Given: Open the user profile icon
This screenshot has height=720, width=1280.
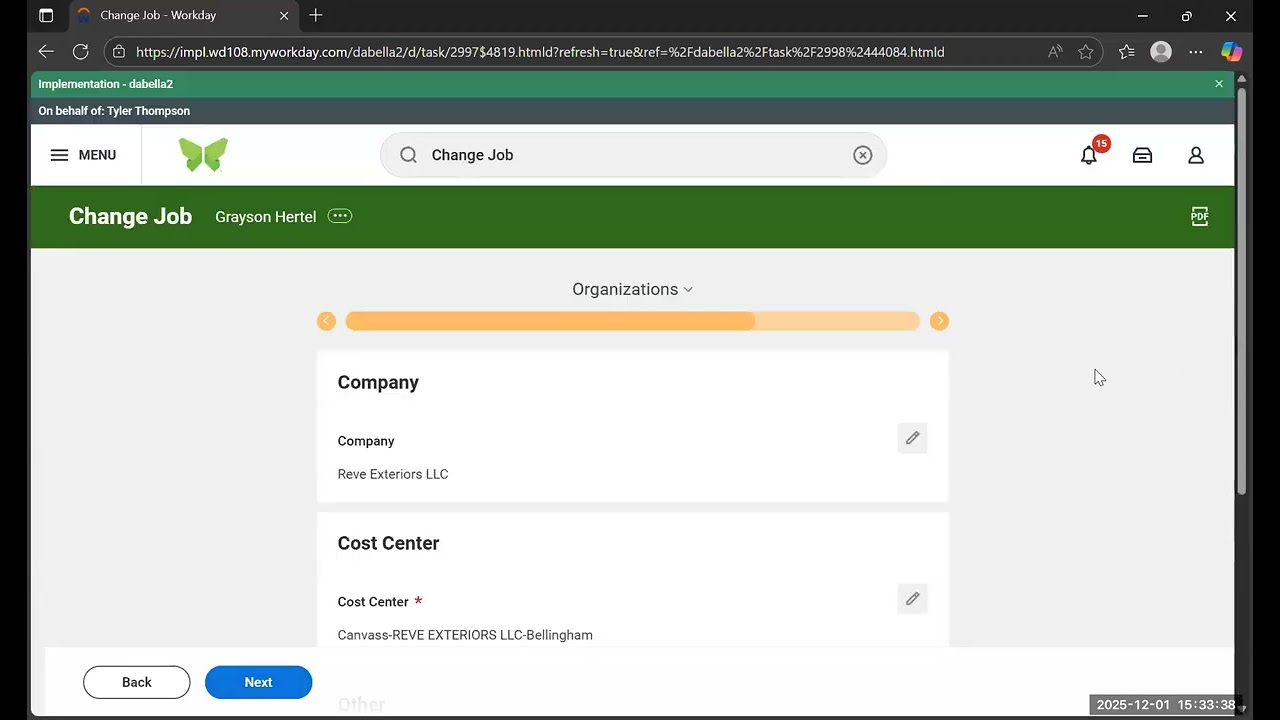Looking at the screenshot, I should 1196,155.
